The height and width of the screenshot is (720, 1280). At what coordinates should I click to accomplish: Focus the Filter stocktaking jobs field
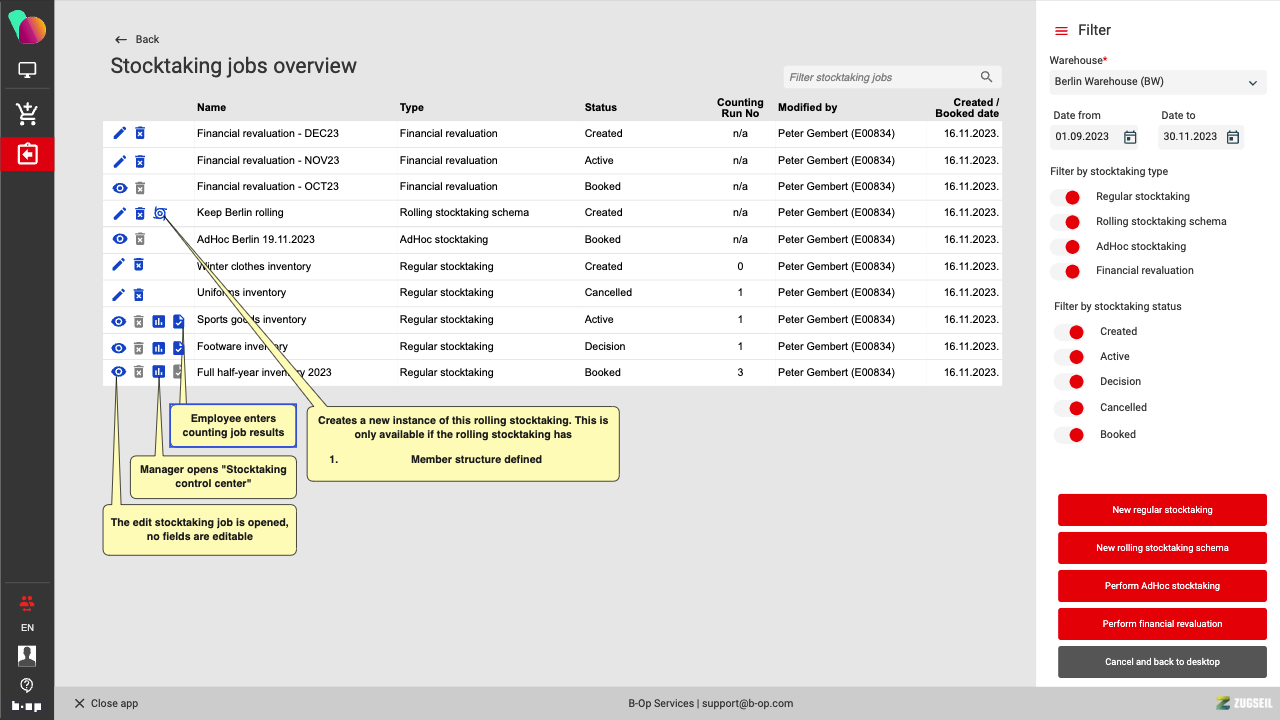(x=880, y=77)
